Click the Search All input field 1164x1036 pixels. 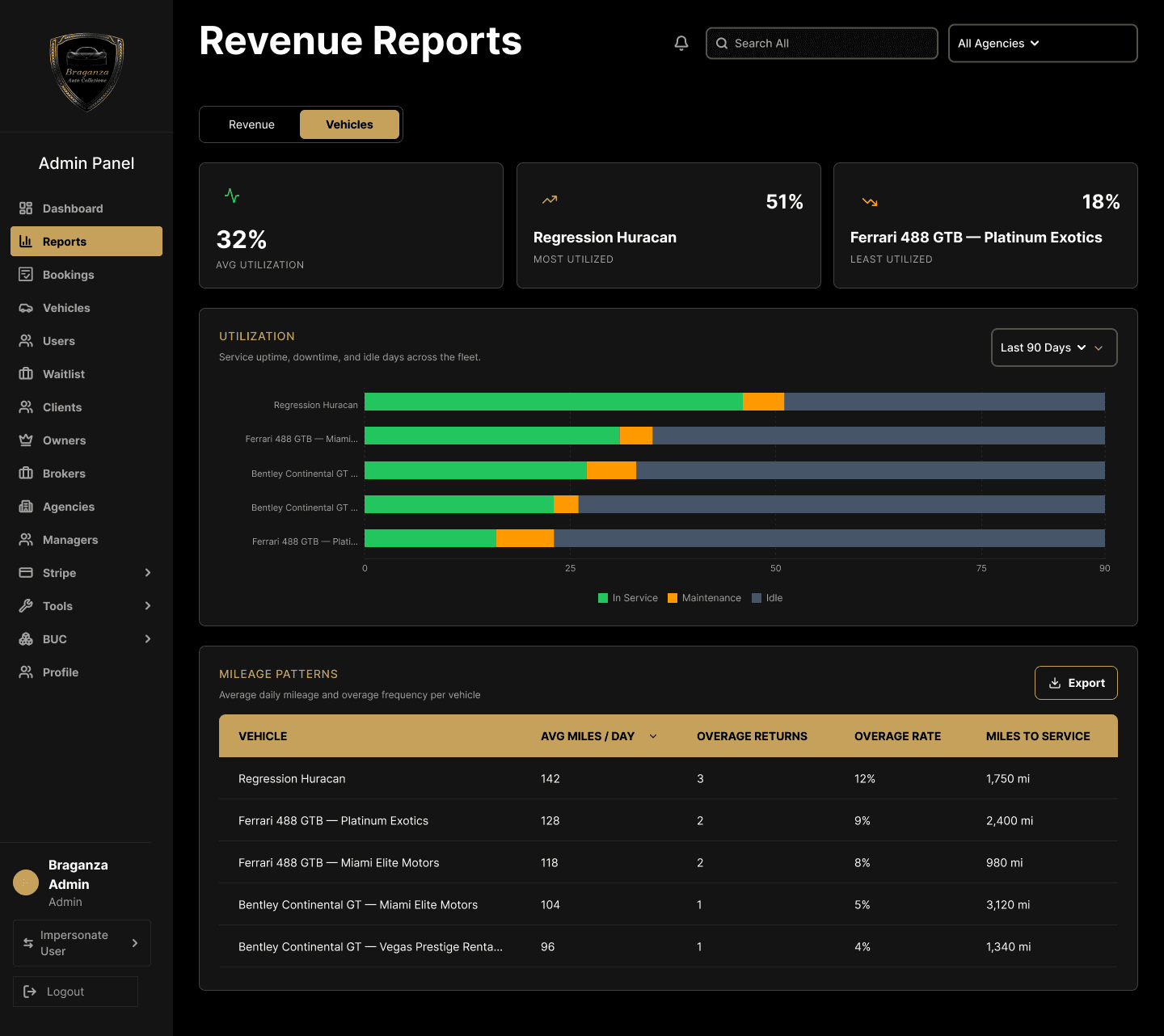pyautogui.click(x=821, y=44)
